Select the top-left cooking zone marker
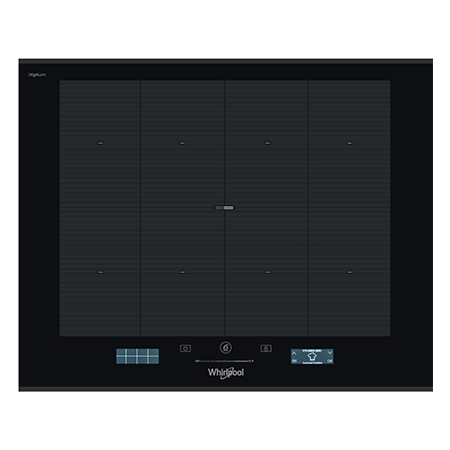This screenshot has width=450, height=450. tap(100, 143)
